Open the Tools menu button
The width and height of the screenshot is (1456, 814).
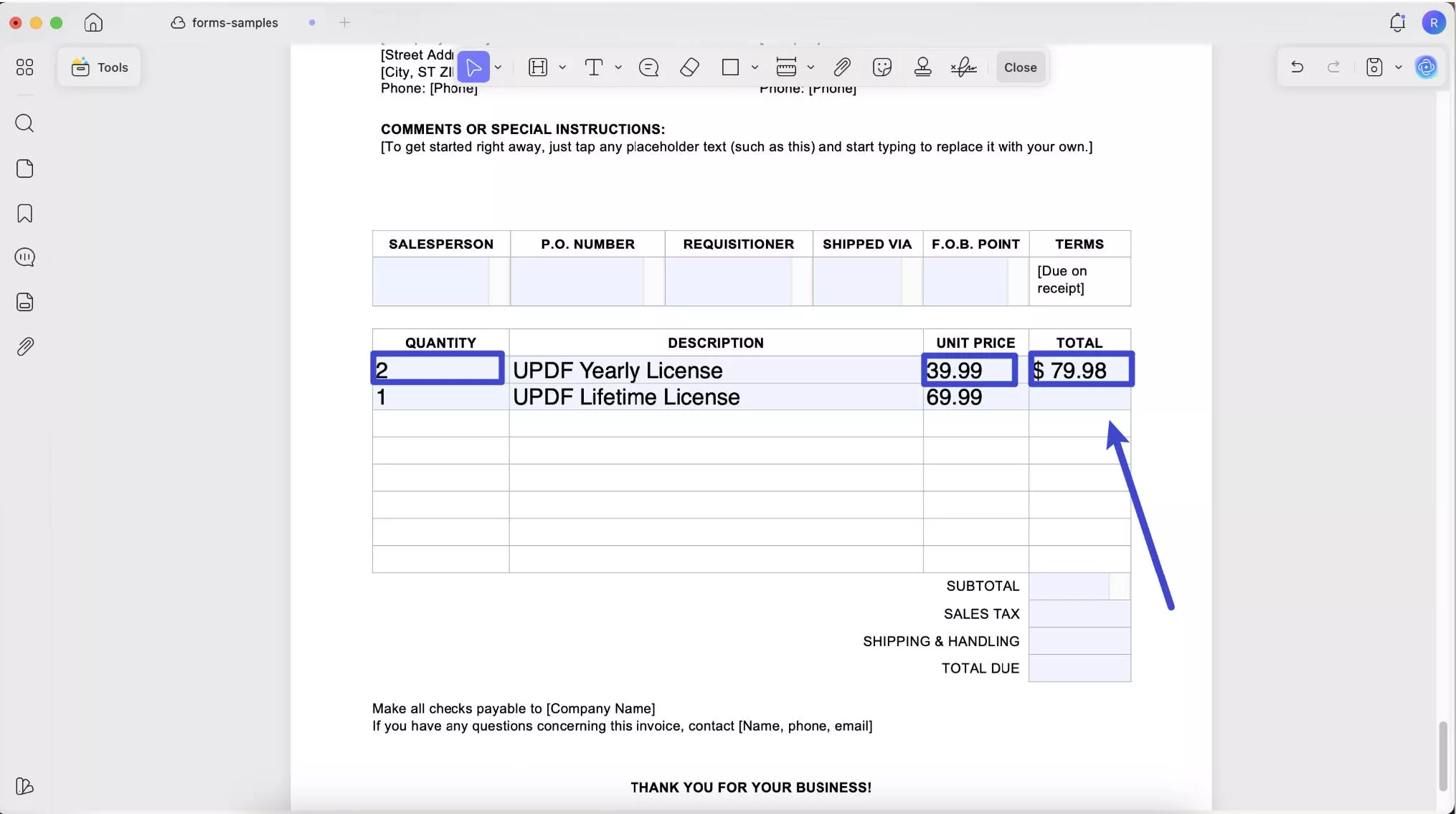(x=100, y=67)
